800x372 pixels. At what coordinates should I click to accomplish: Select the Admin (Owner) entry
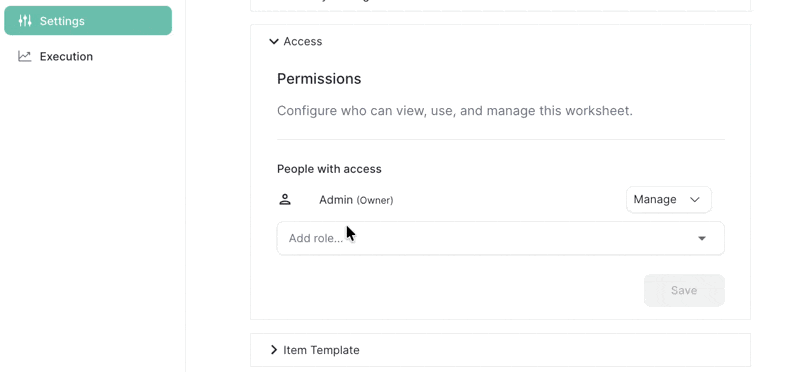356,200
